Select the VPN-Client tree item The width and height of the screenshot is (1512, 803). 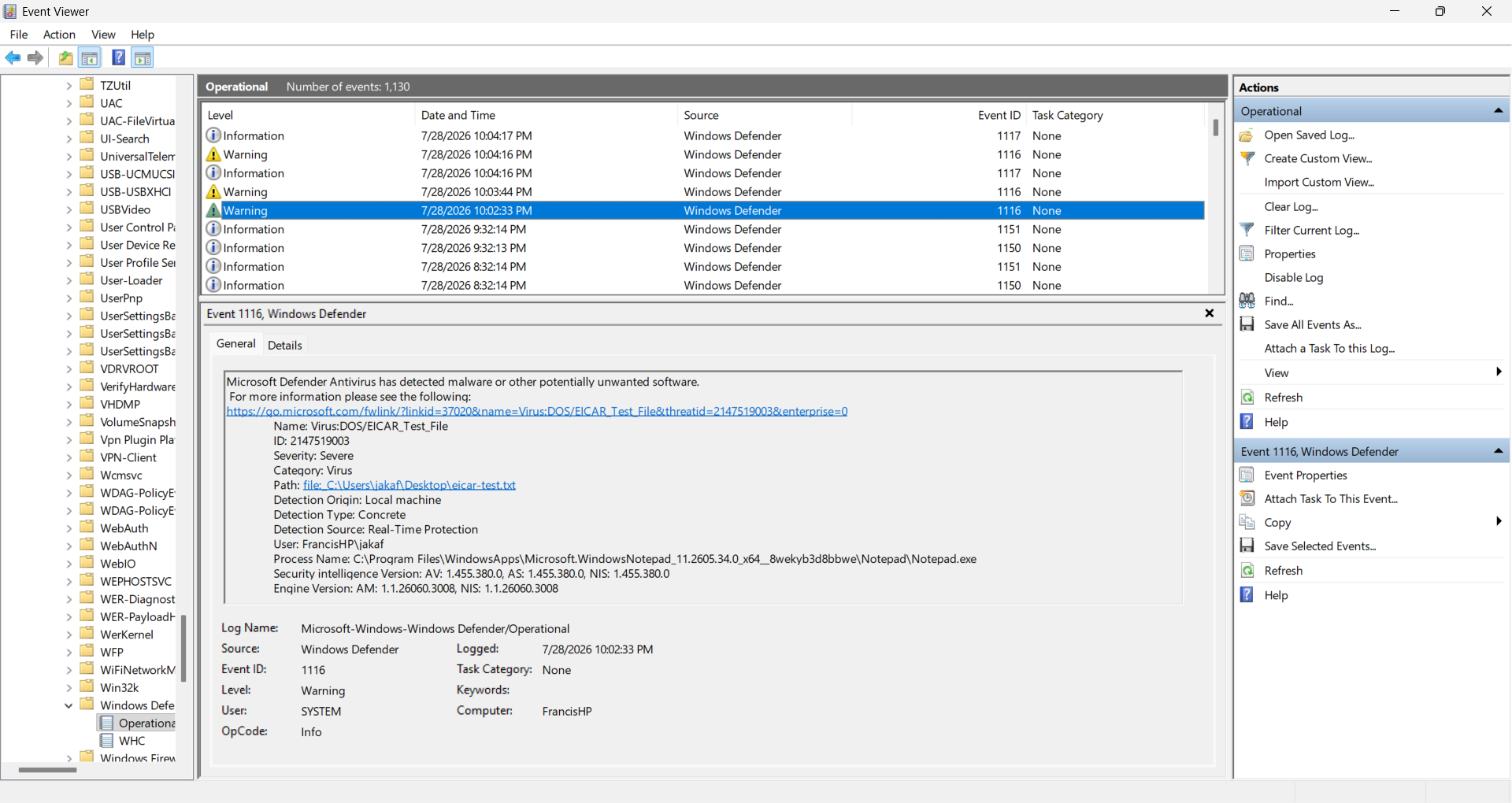point(128,457)
